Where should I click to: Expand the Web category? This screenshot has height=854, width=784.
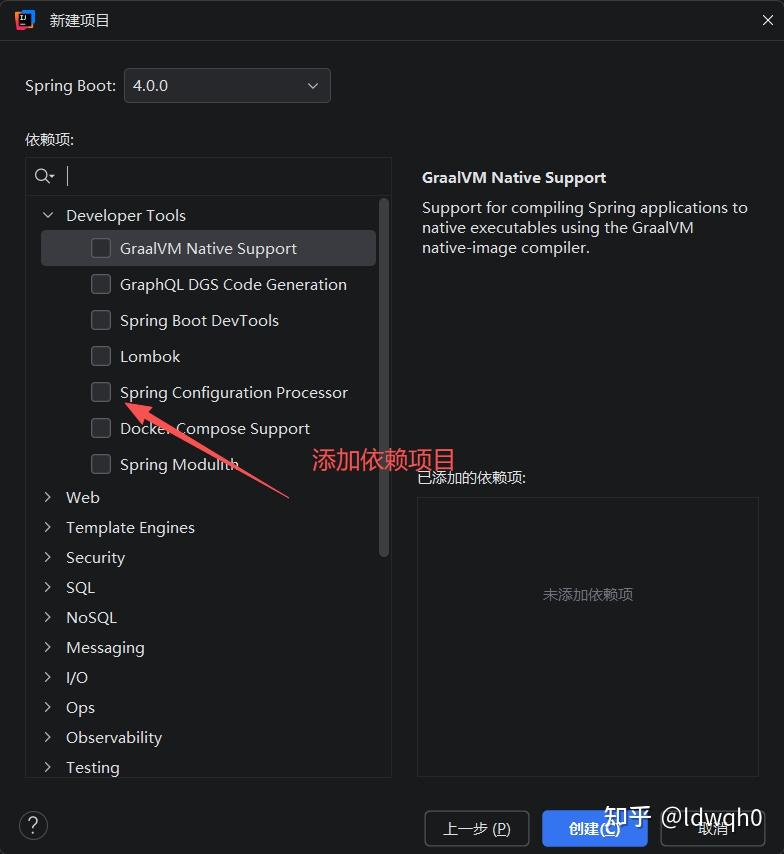[48, 497]
